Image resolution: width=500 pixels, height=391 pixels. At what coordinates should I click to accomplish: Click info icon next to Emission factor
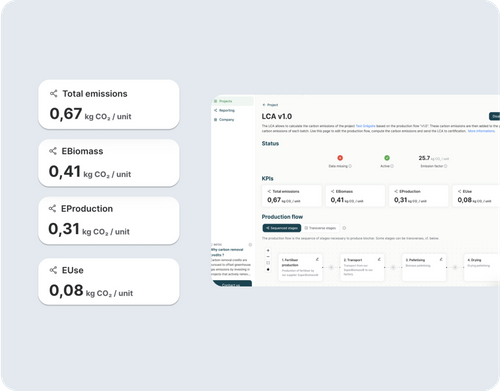446,166
